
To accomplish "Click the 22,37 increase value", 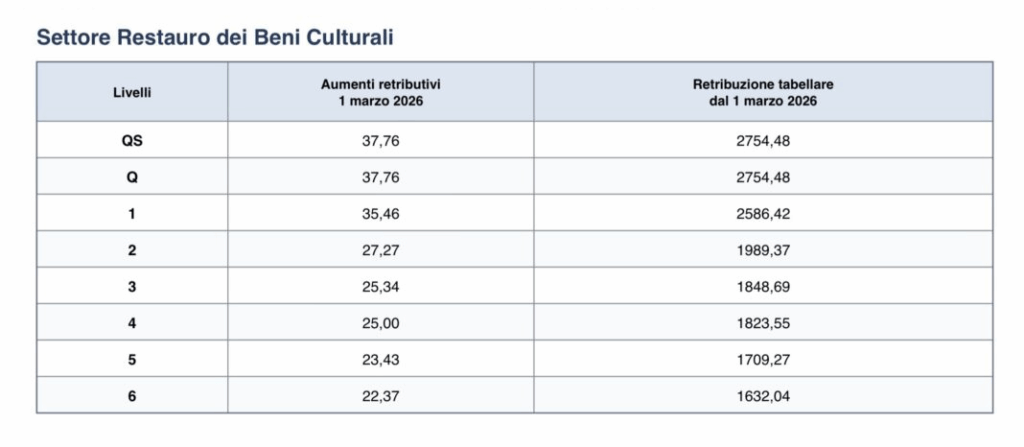I will tap(381, 394).
